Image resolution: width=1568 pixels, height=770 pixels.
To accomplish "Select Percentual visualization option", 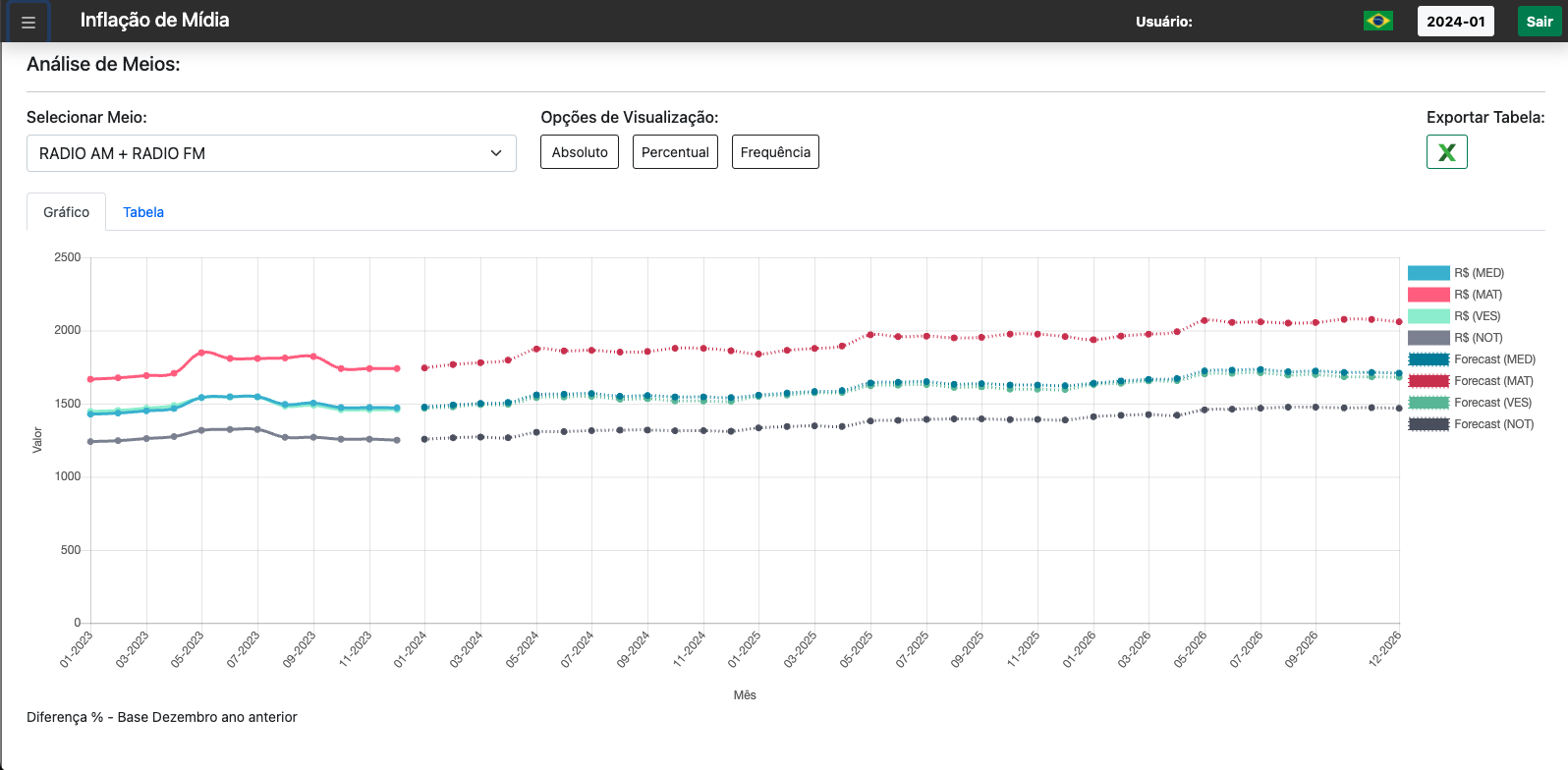I will tap(675, 152).
